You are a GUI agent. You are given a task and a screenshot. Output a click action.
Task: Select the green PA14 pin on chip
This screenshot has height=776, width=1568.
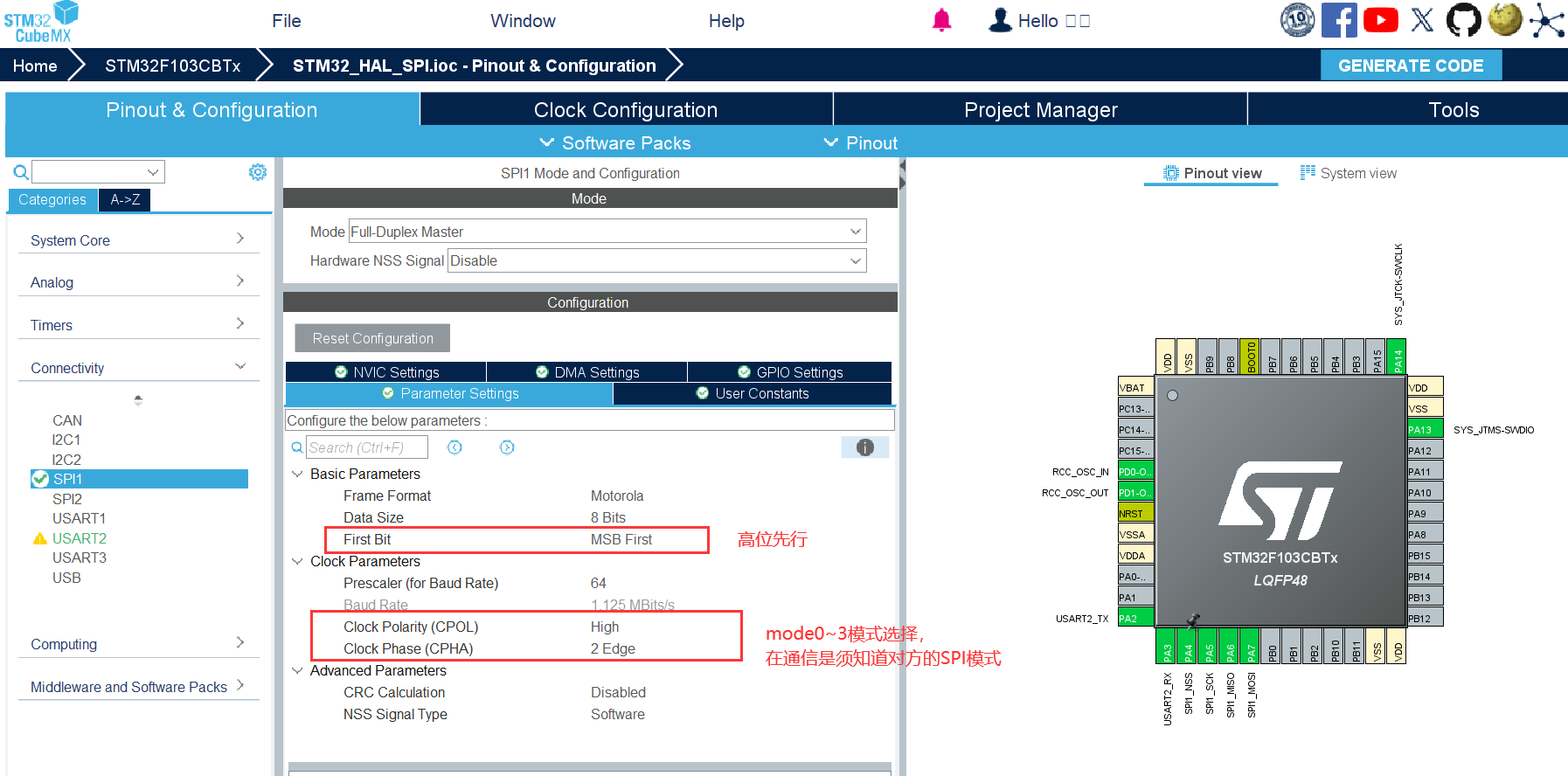click(1397, 356)
